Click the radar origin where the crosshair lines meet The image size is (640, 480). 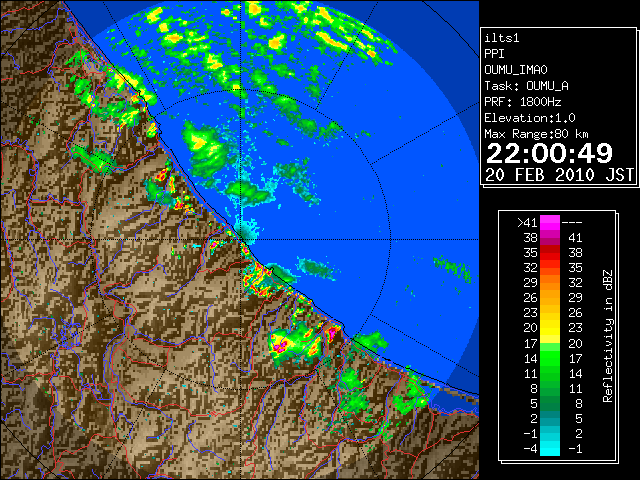[241, 240]
